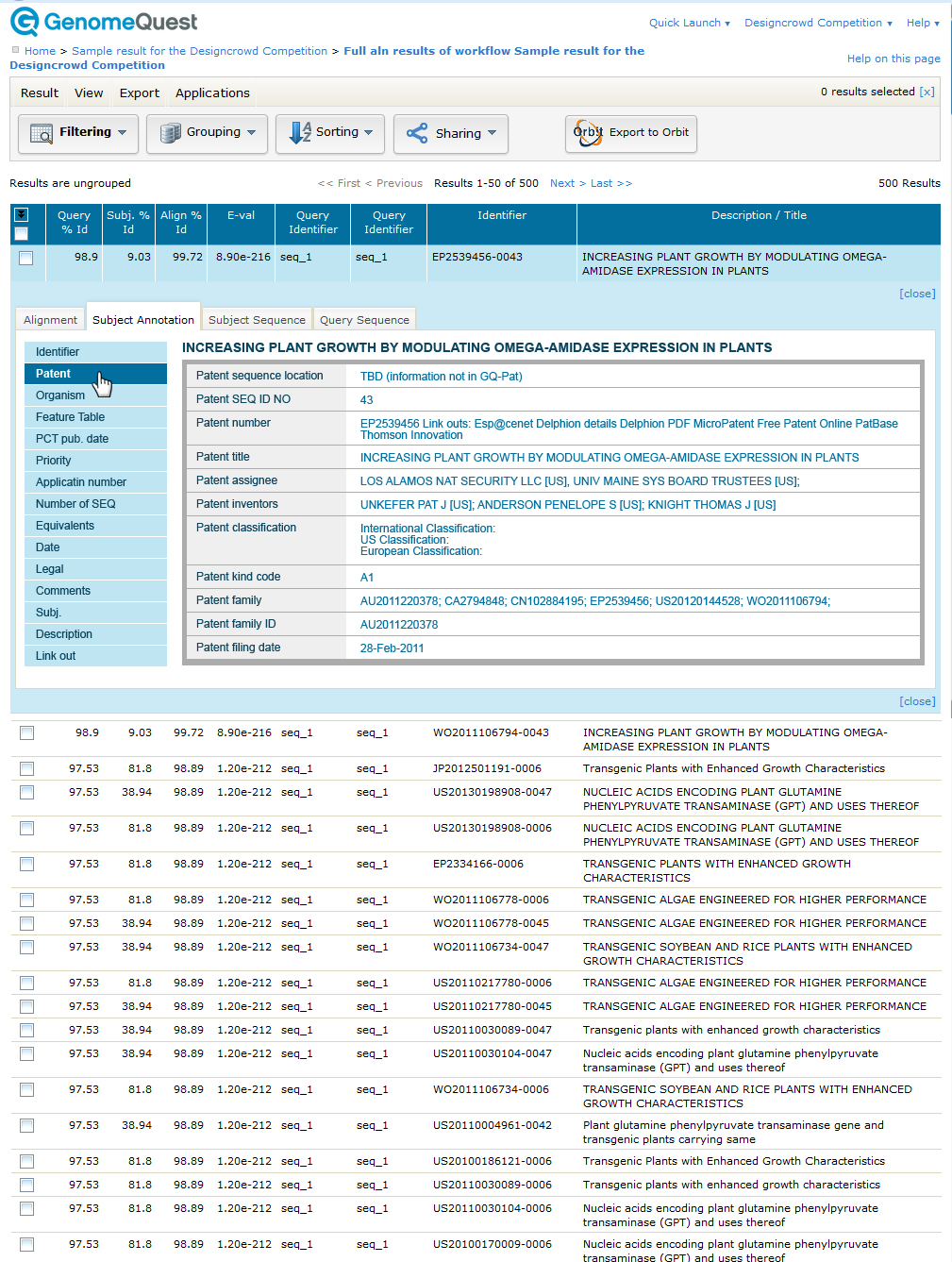Viewport: 952px width, 1262px height.
Task: Open the Designcrowd Competition dropdown
Action: 817,23
